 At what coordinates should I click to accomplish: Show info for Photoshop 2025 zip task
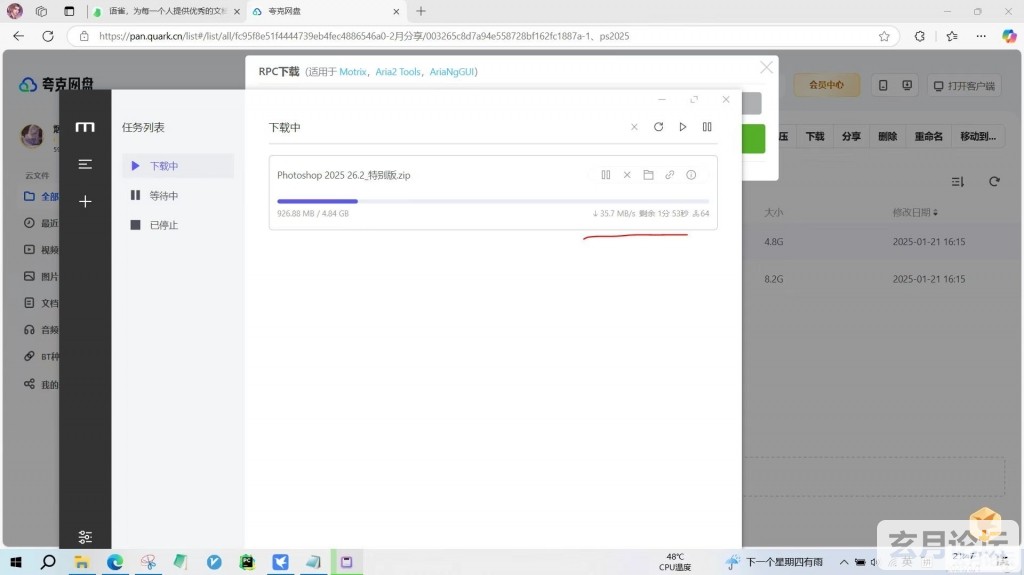[691, 174]
